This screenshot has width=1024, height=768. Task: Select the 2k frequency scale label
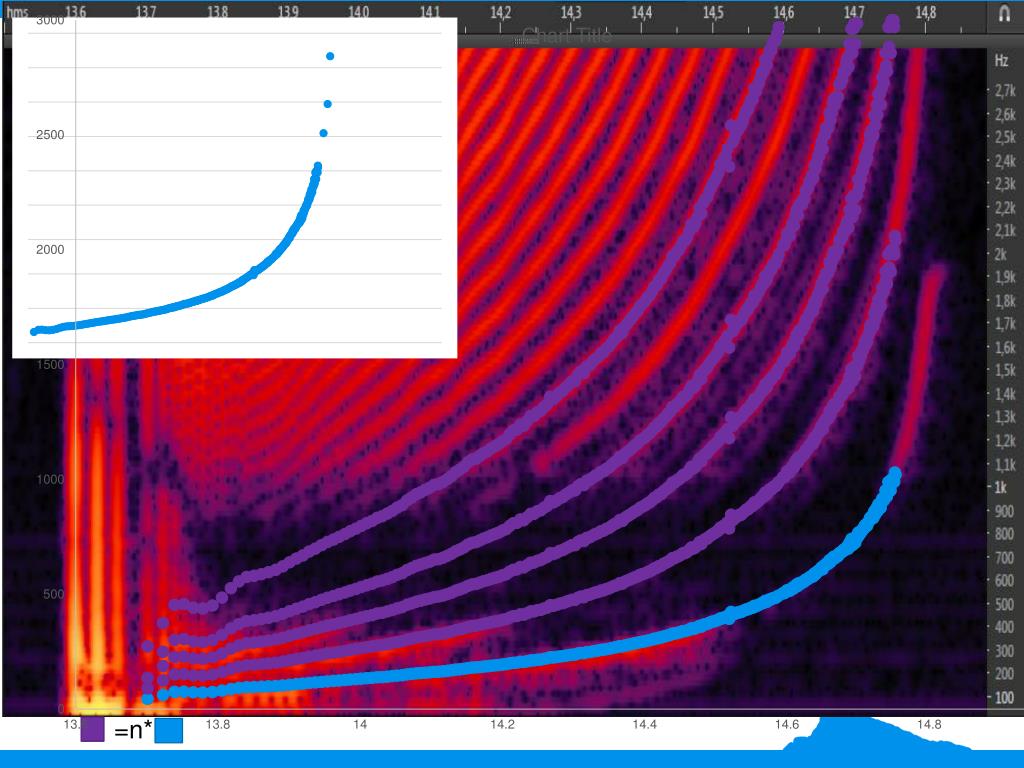click(x=1001, y=254)
